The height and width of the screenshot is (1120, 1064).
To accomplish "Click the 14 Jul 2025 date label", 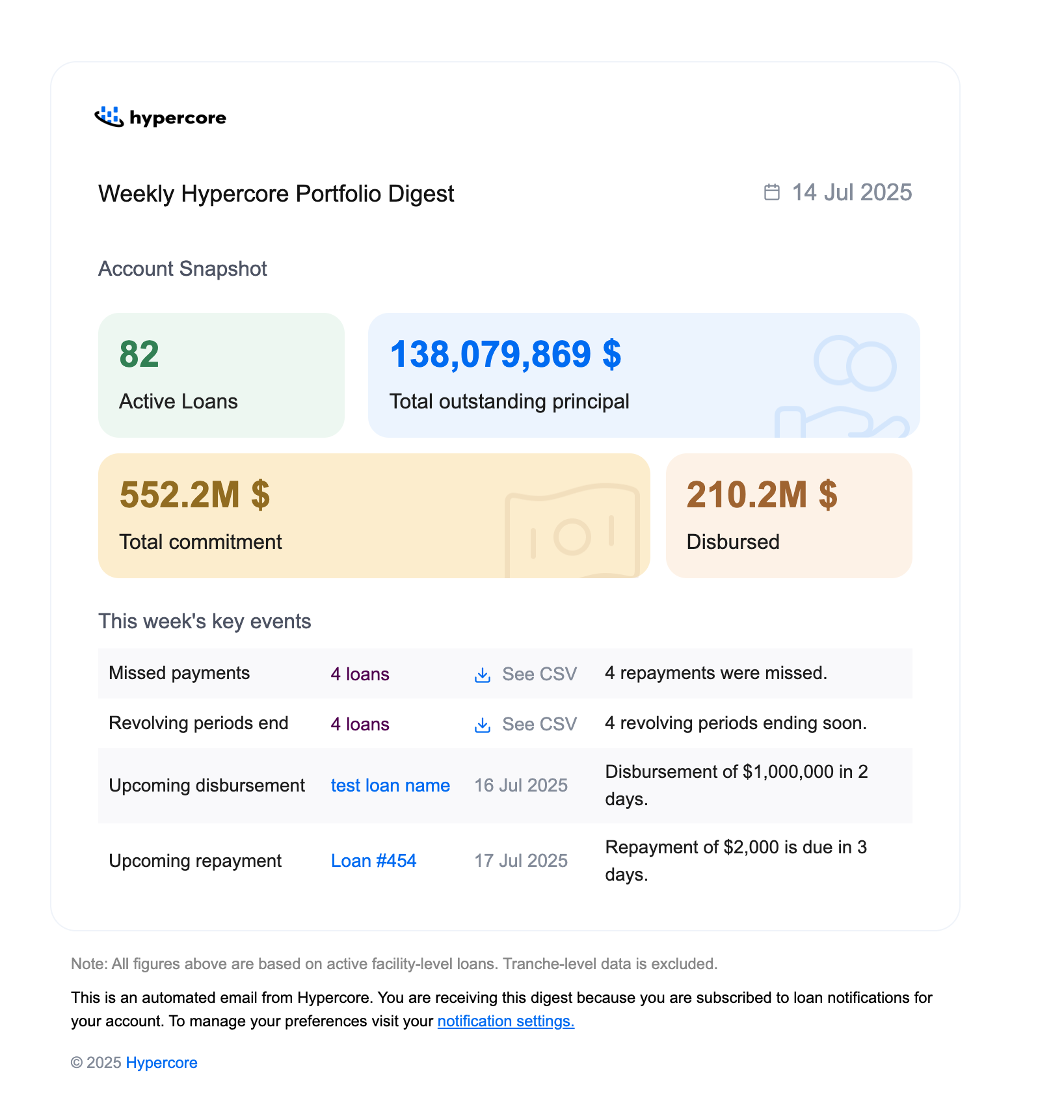I will pos(851,193).
